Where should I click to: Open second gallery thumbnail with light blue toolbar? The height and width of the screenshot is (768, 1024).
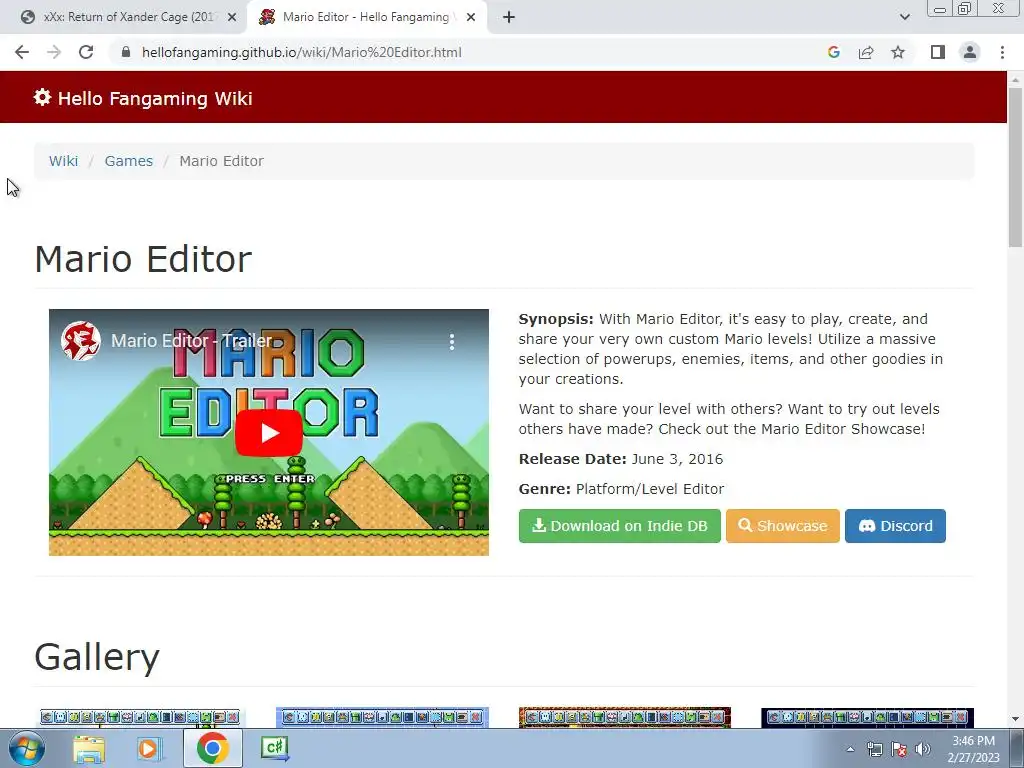coord(382,718)
